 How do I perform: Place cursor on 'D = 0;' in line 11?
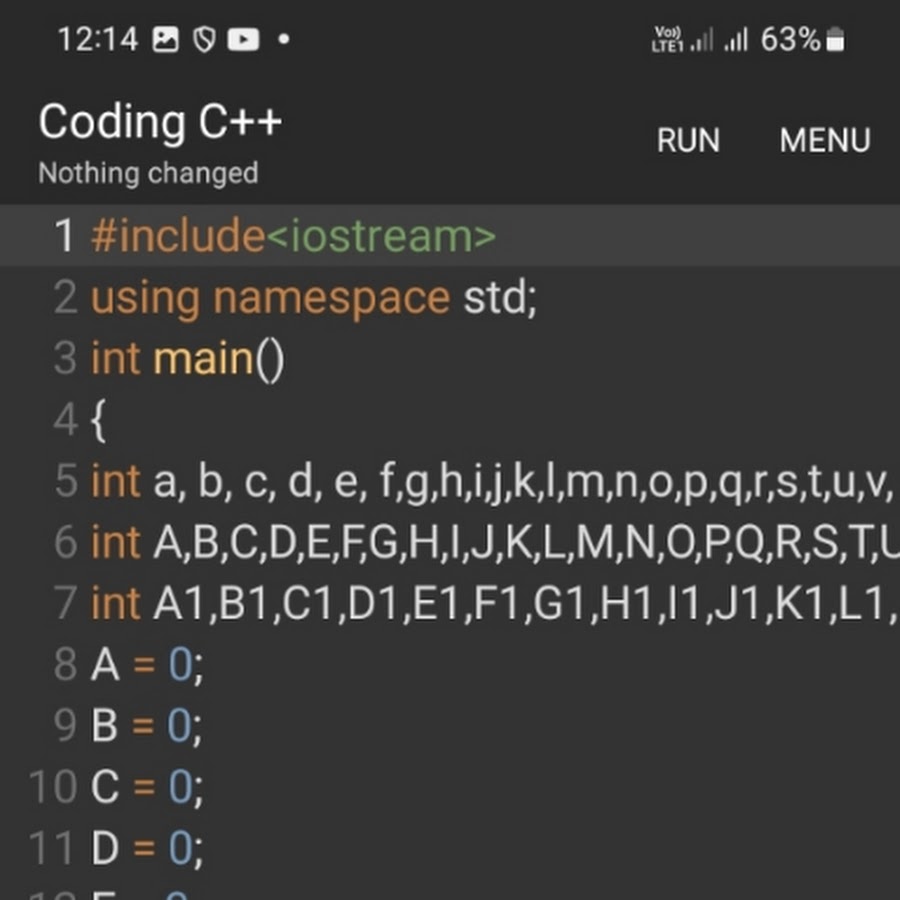point(147,848)
